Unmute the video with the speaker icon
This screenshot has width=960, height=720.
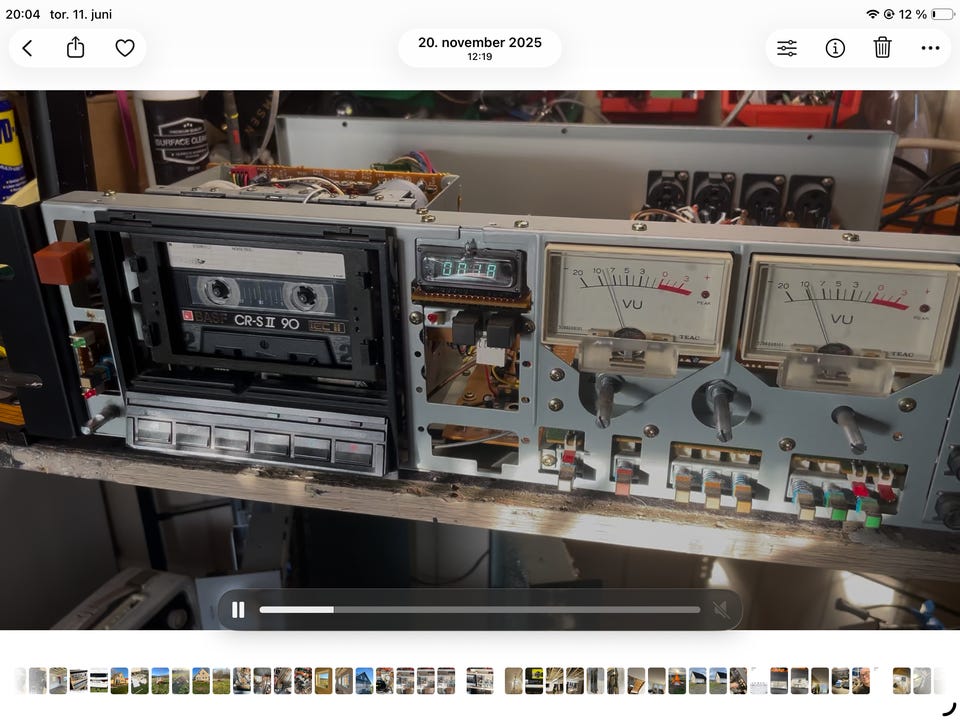point(721,610)
